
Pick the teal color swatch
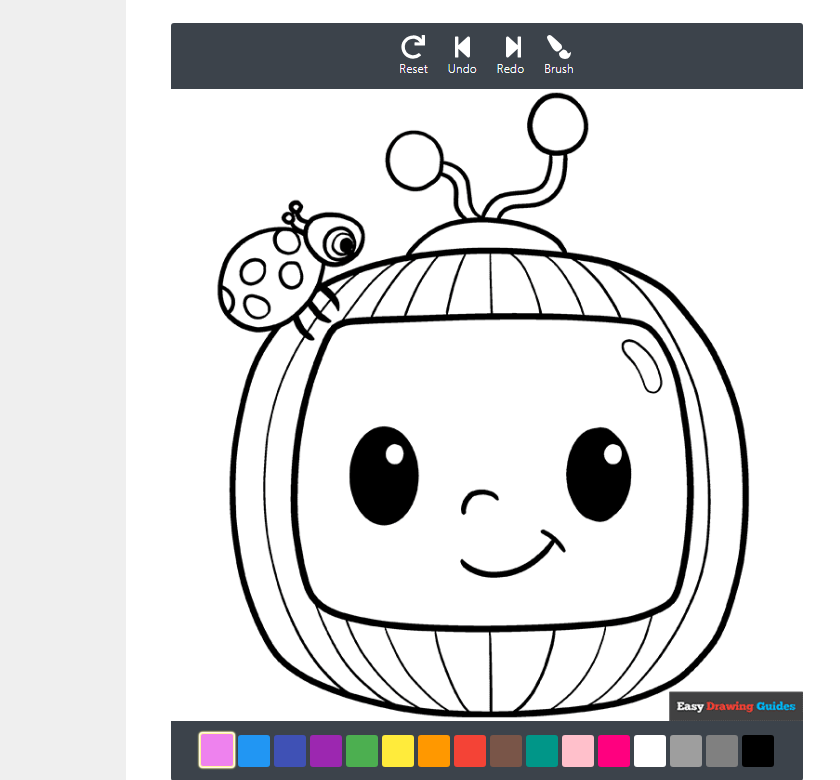542,750
